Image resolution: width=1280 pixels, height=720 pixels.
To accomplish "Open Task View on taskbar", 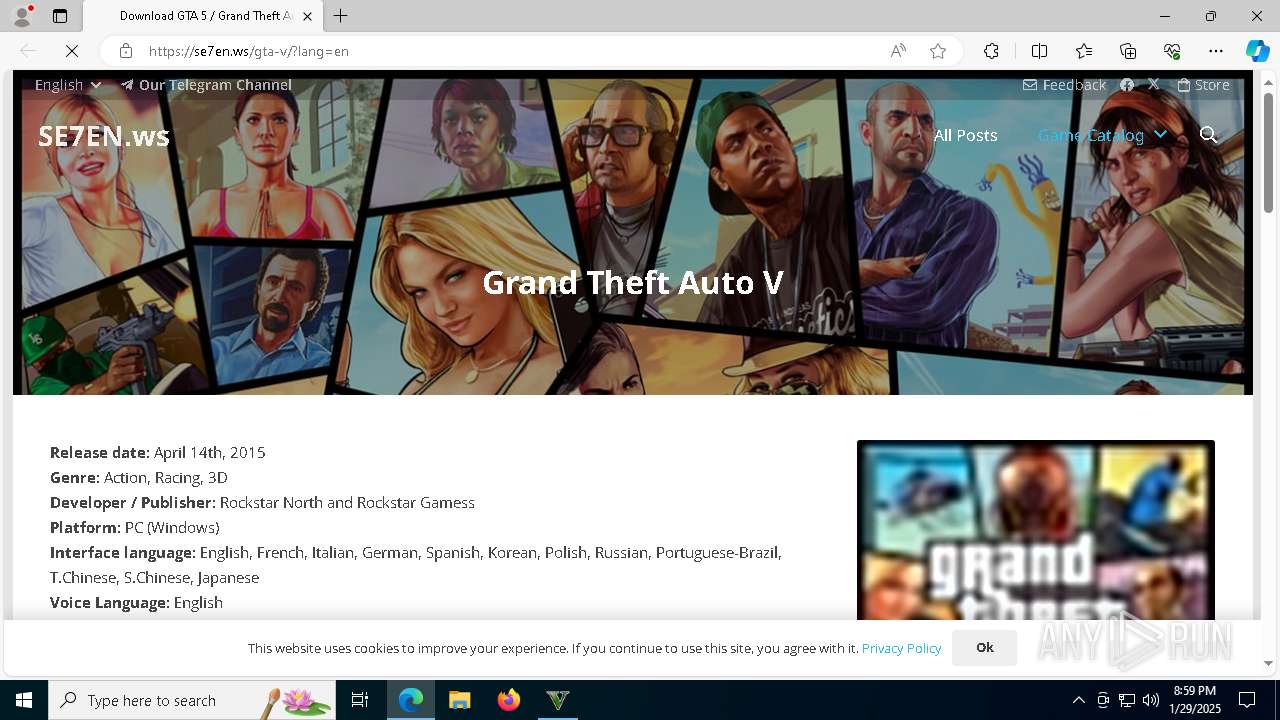I will [360, 700].
